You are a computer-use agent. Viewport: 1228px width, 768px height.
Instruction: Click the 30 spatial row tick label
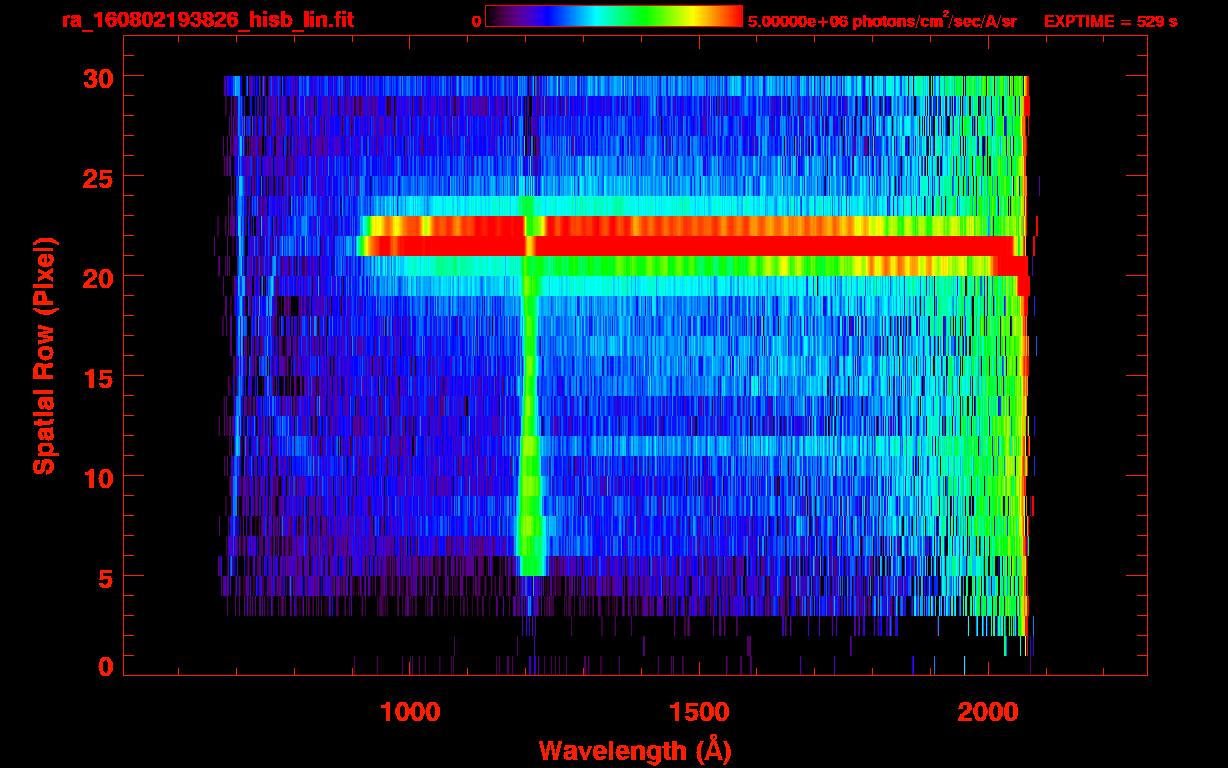(x=98, y=77)
